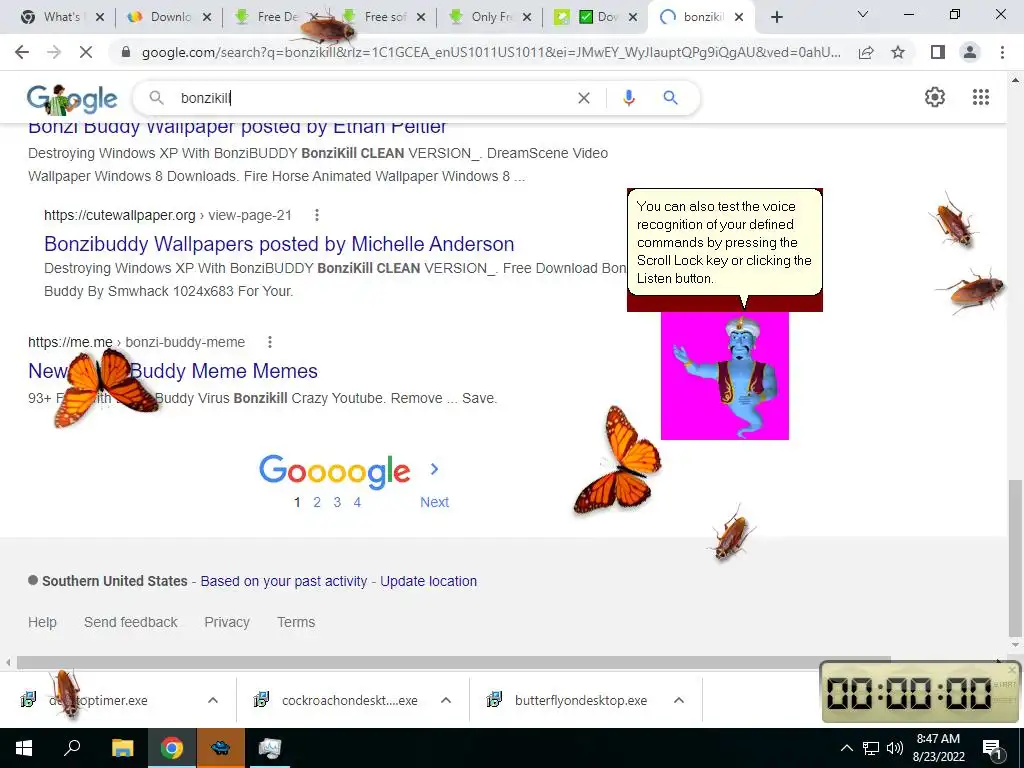Share this page via address bar icon
1024x768 pixels.
pos(866,52)
